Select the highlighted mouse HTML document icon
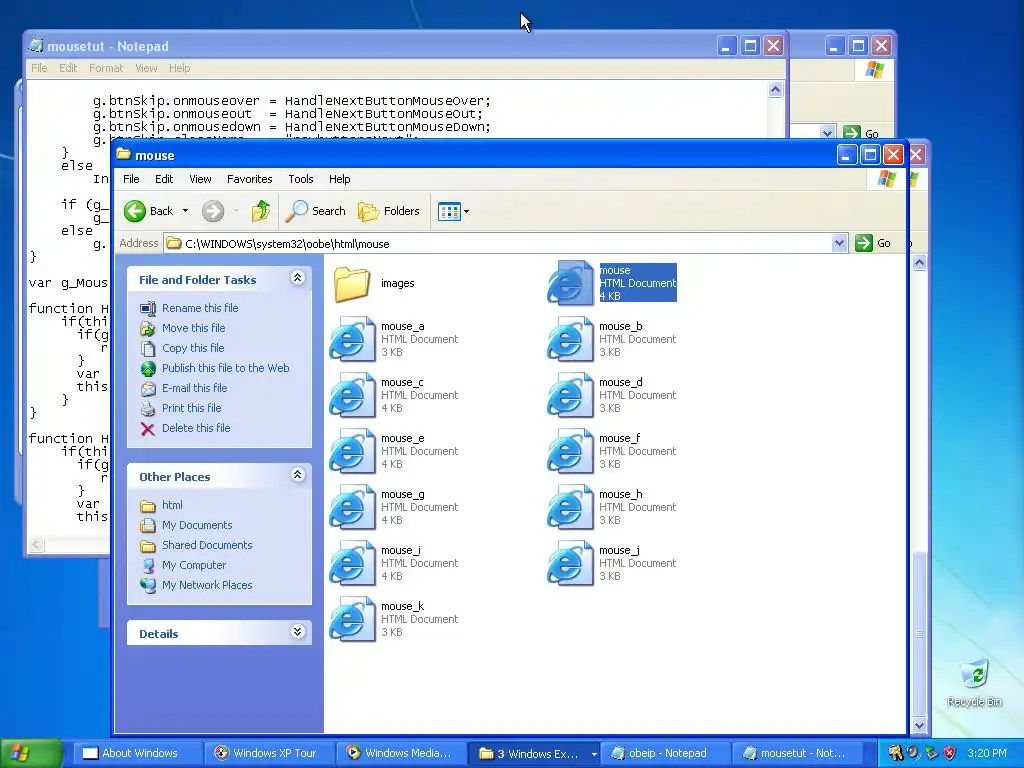1024x768 pixels. 569,283
